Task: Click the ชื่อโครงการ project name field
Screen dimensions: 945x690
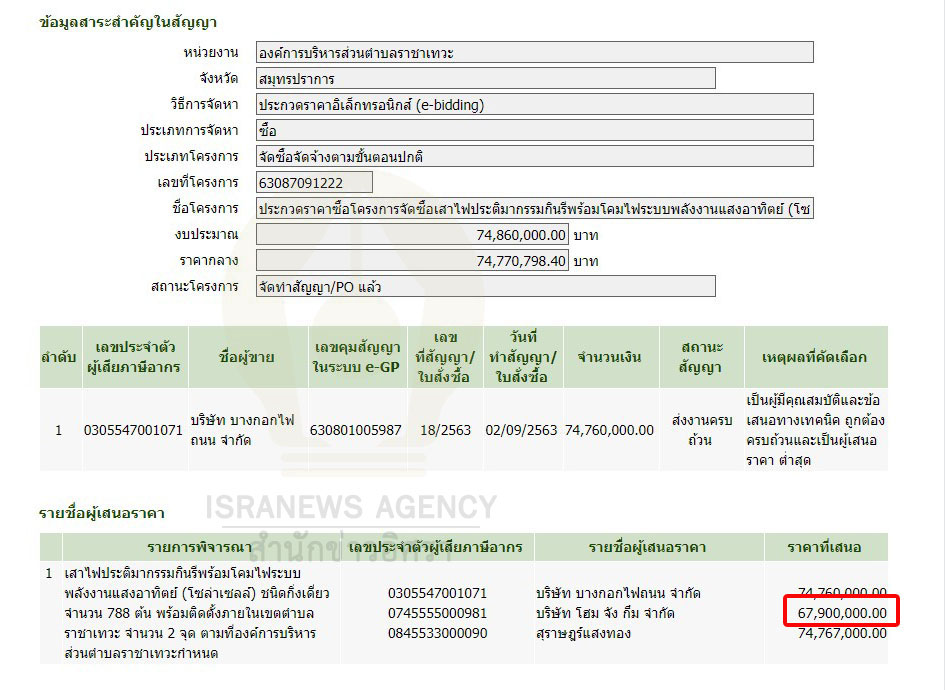Action: (x=534, y=208)
